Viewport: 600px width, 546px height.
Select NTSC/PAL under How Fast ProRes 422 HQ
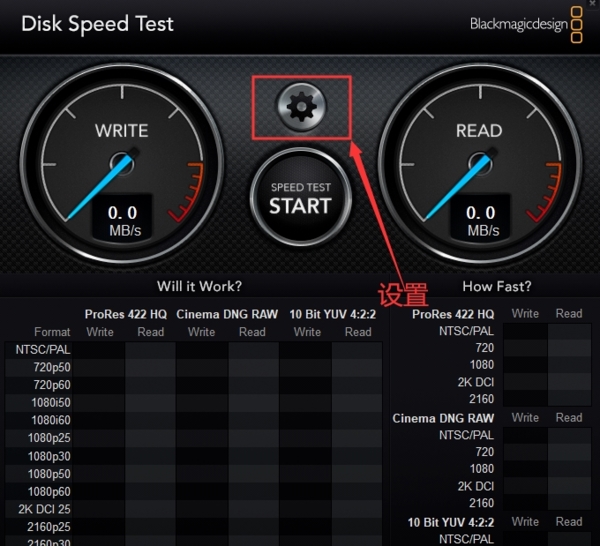(x=466, y=331)
